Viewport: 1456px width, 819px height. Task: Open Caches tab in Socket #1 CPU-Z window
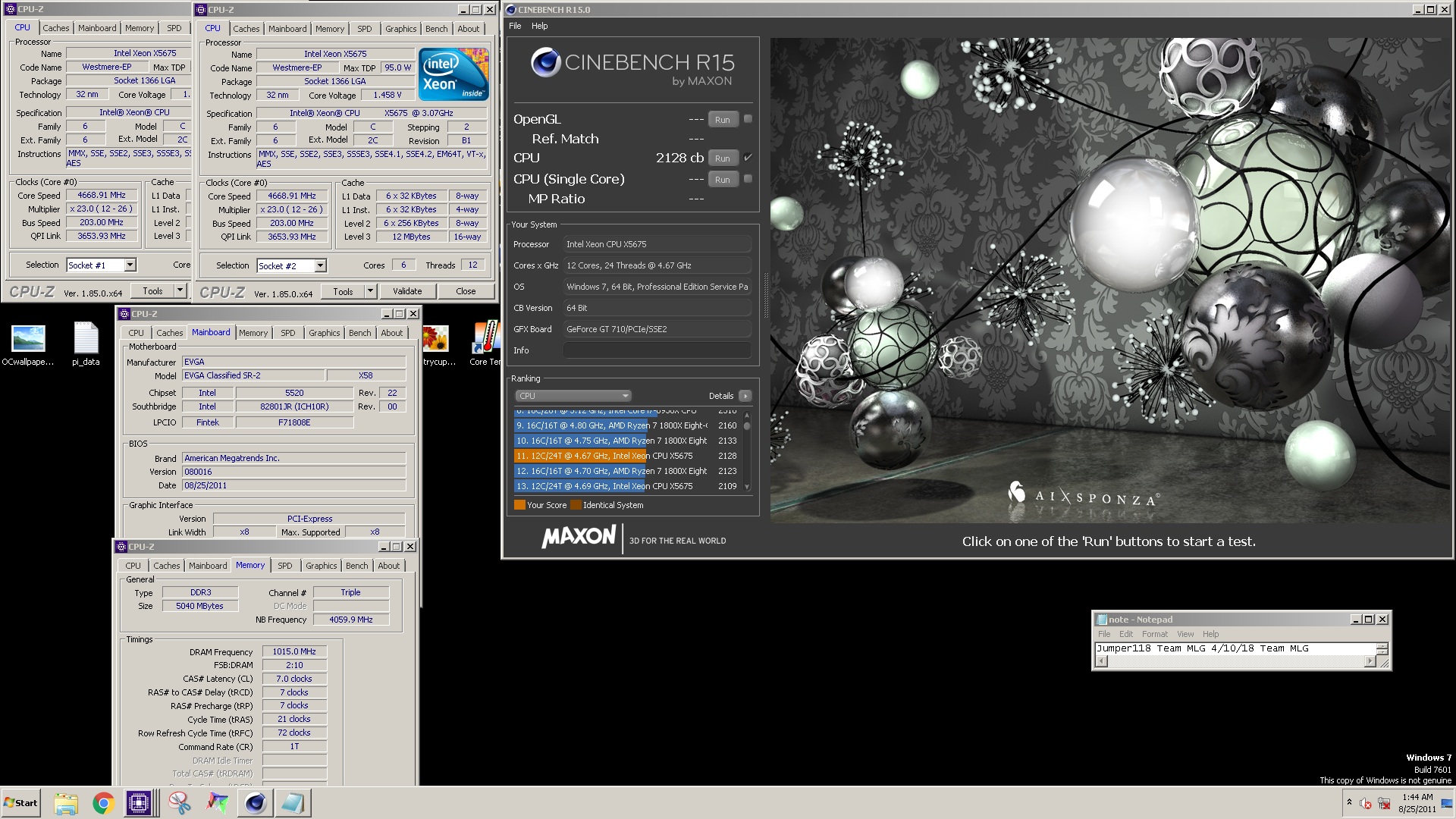point(56,28)
